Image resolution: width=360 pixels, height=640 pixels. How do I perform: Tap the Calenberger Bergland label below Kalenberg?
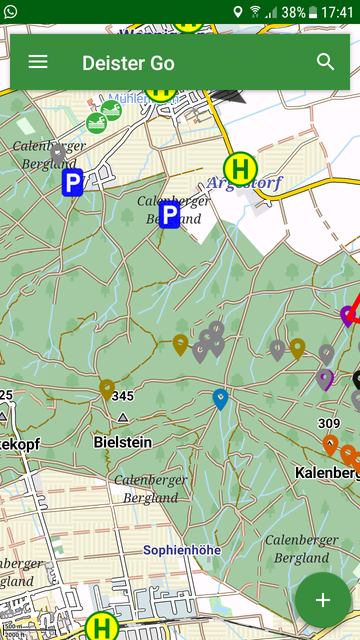point(302,549)
